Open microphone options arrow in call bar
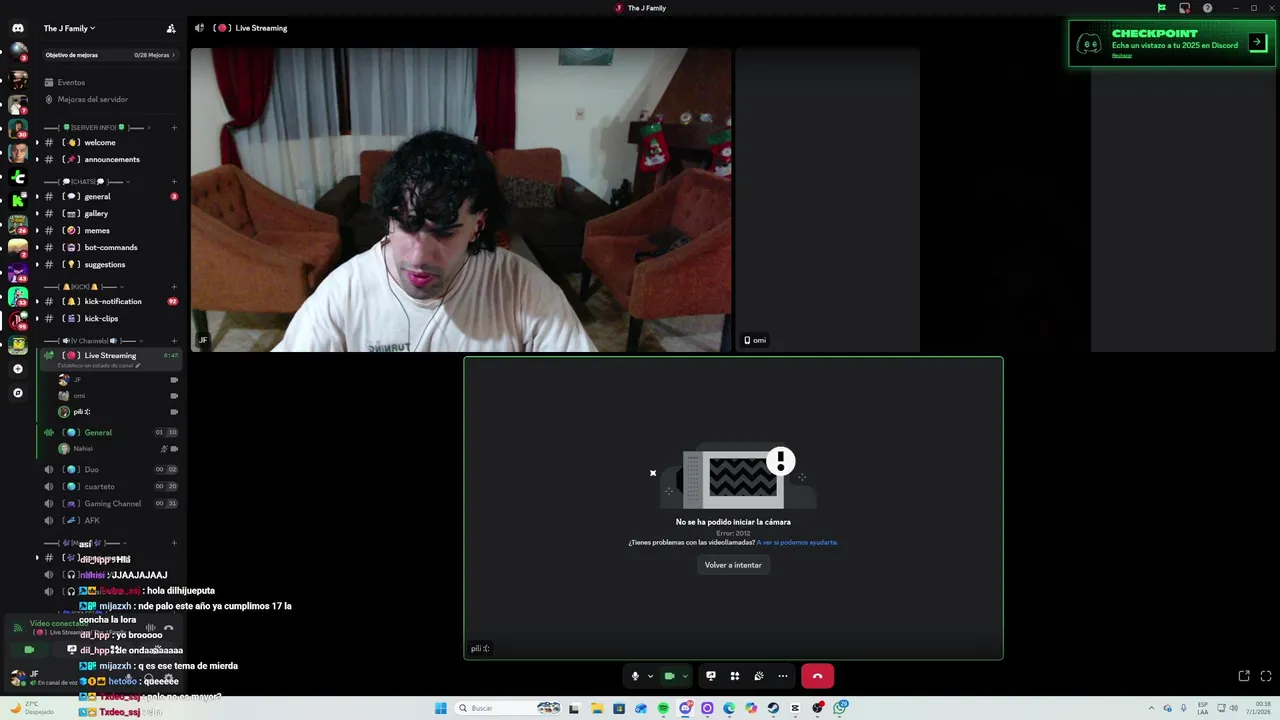 (650, 676)
